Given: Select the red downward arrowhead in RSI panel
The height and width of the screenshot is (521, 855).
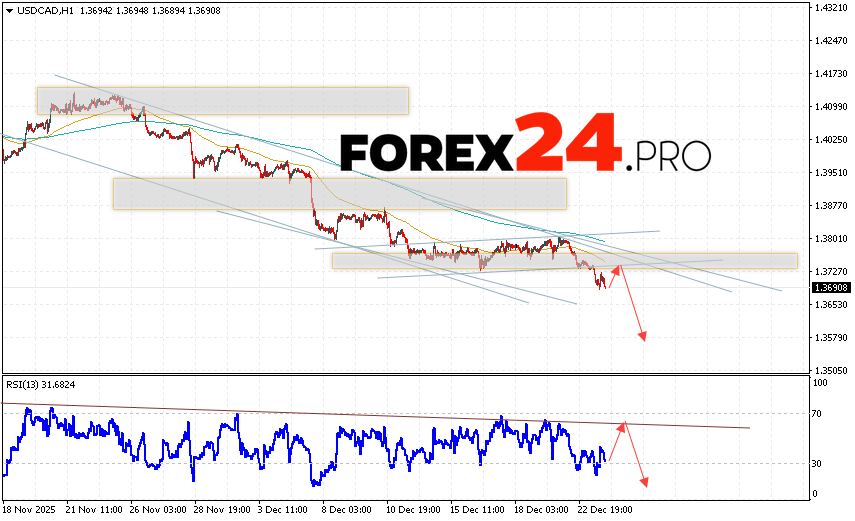Looking at the screenshot, I should coord(644,482).
